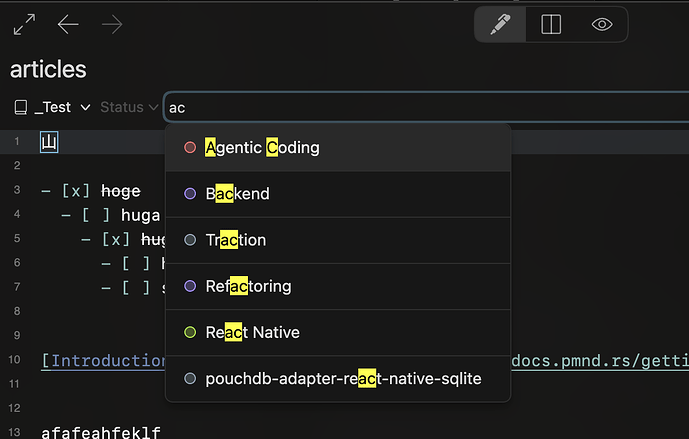Viewport: 689px width, 439px height.
Task: Select the React Native tag suggestion
Action: [337, 332]
